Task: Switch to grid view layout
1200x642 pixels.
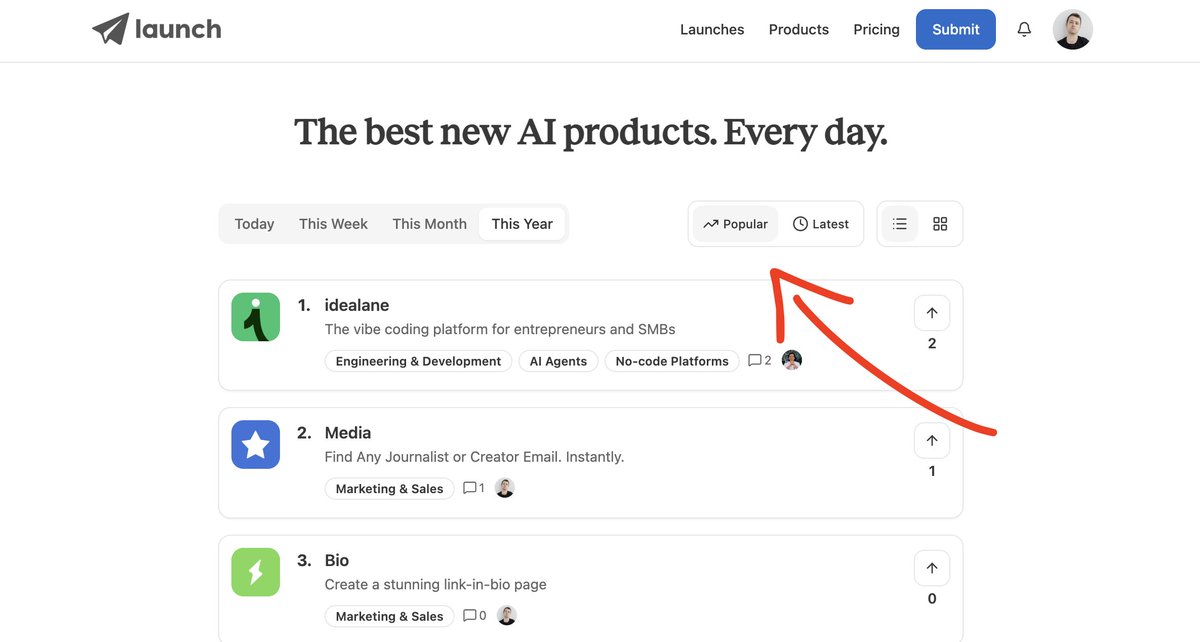Action: point(940,223)
